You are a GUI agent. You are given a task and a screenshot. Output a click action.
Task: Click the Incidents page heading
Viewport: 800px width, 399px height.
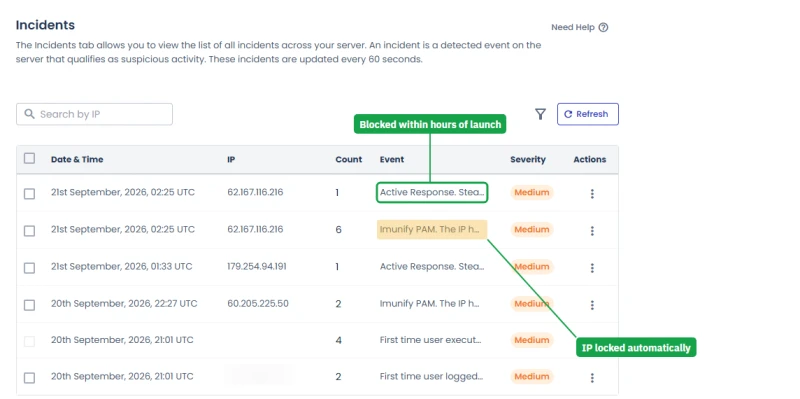(x=45, y=25)
